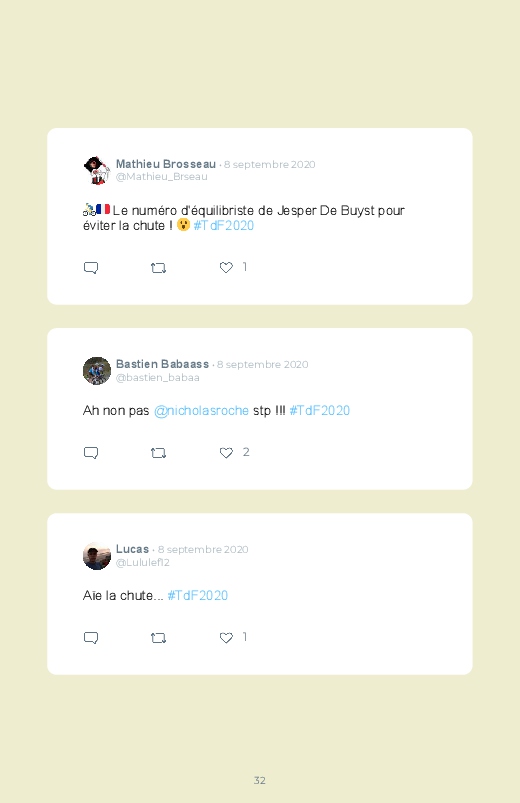Screen dimensions: 520x803
Task: Like Lucas's tweet about the crash
Action: [226, 637]
